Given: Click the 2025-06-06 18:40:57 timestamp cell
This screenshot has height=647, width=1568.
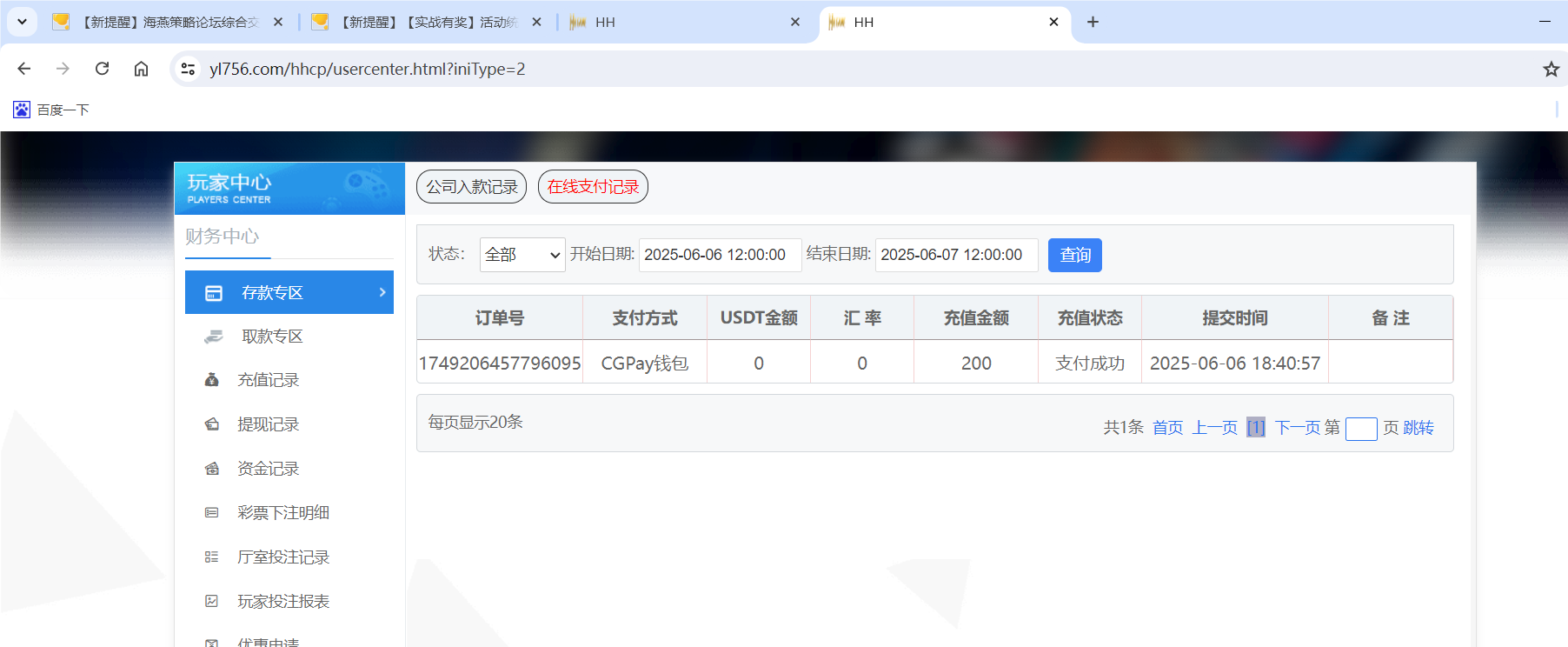Looking at the screenshot, I should 1235,364.
